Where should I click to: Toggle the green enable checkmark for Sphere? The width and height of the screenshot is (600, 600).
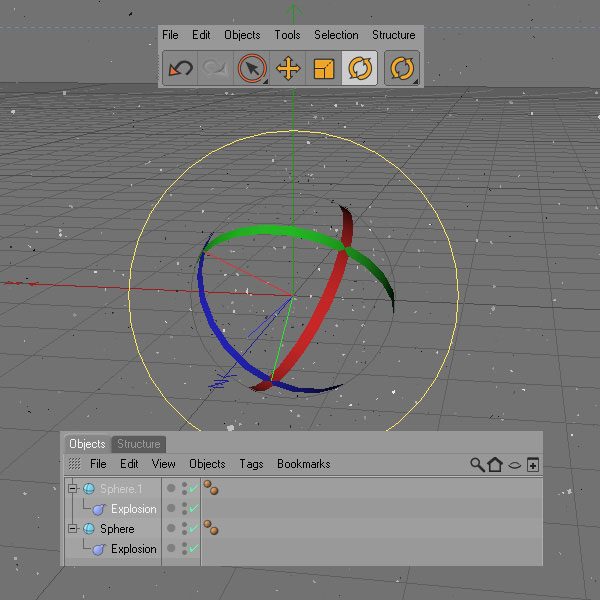click(194, 528)
